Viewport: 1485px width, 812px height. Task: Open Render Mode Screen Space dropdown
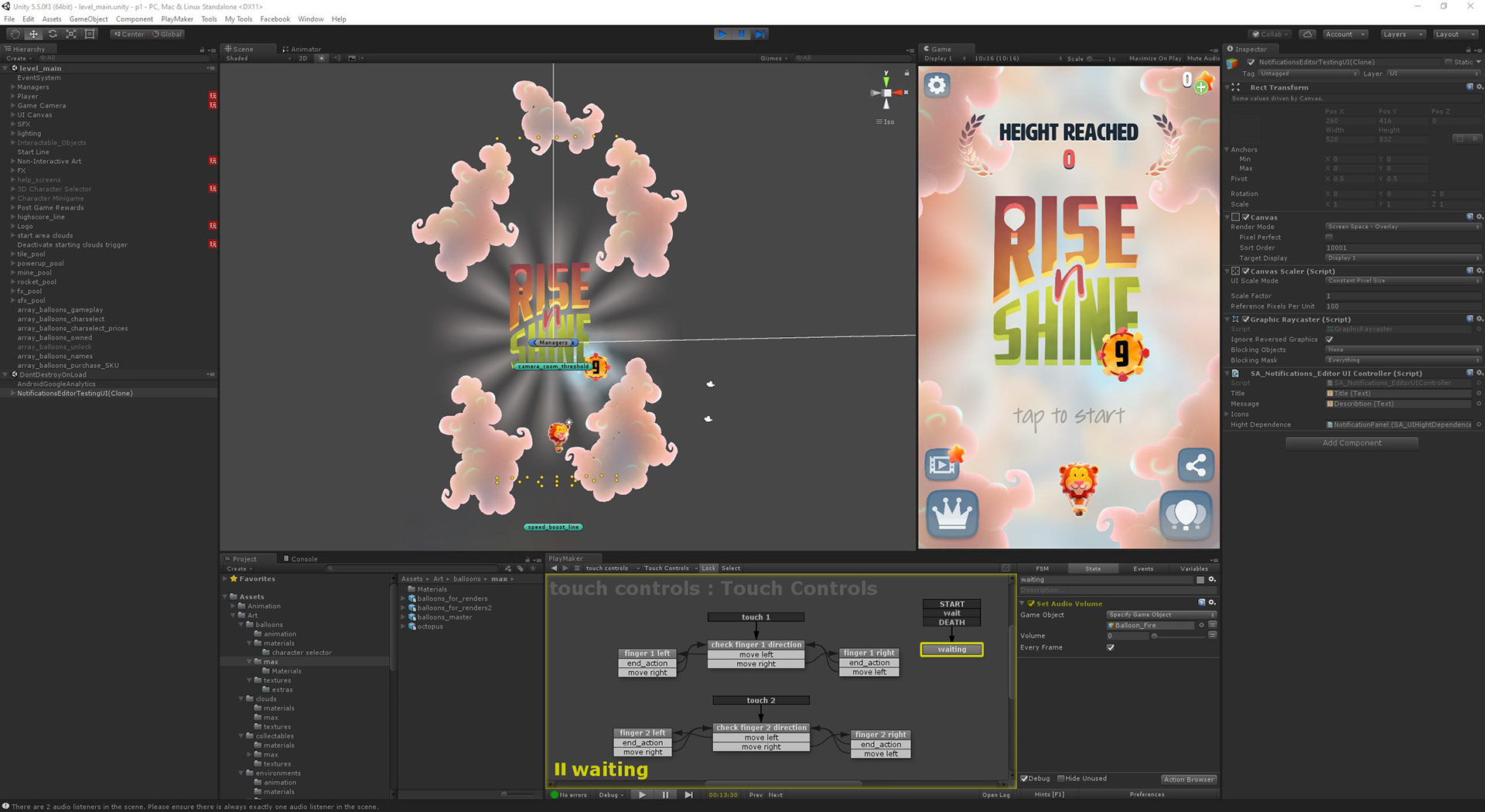tap(1402, 227)
